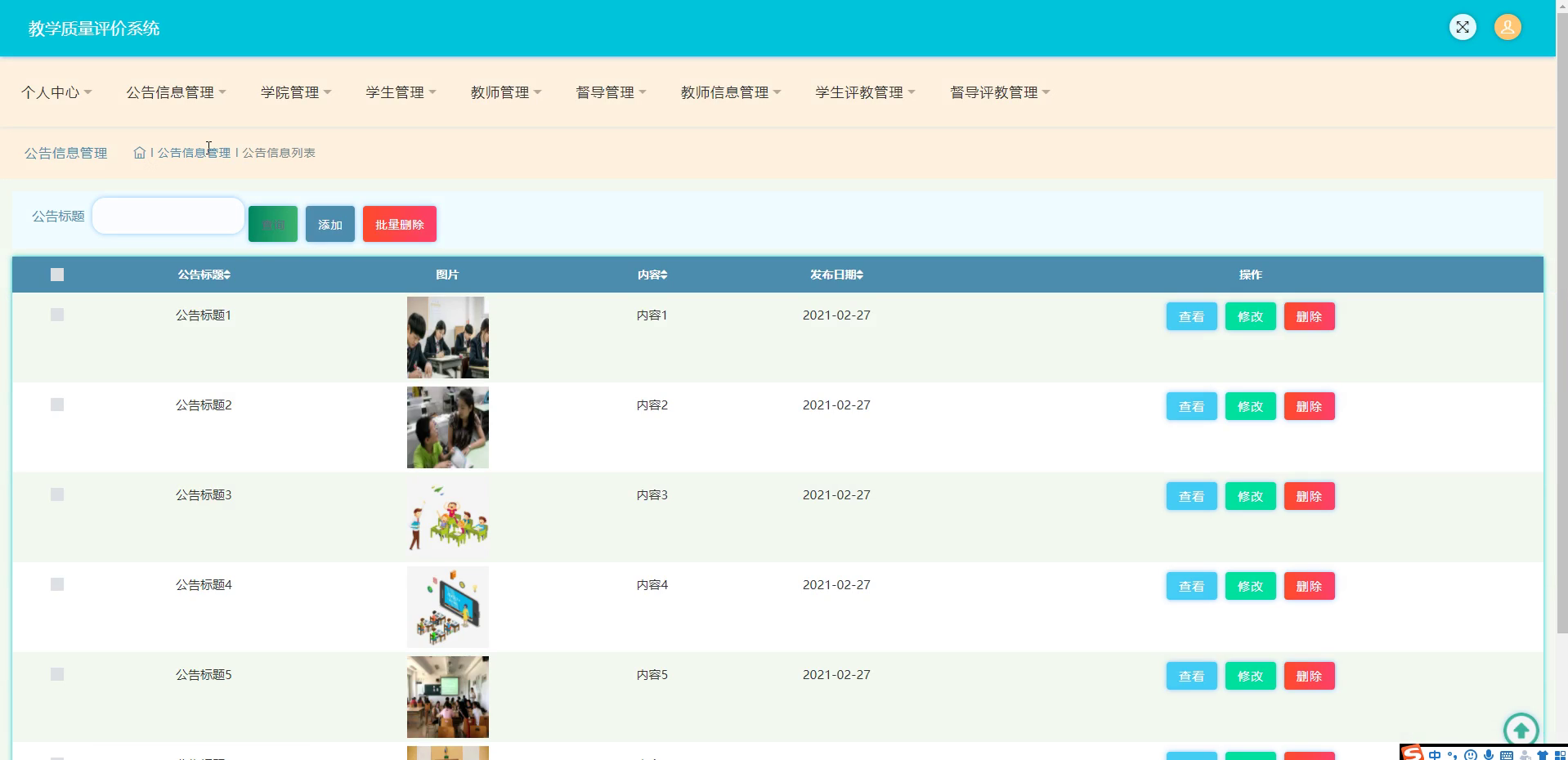Click 查看 for 公告标题2
Screen dimensions: 1568x760
click(x=1192, y=406)
